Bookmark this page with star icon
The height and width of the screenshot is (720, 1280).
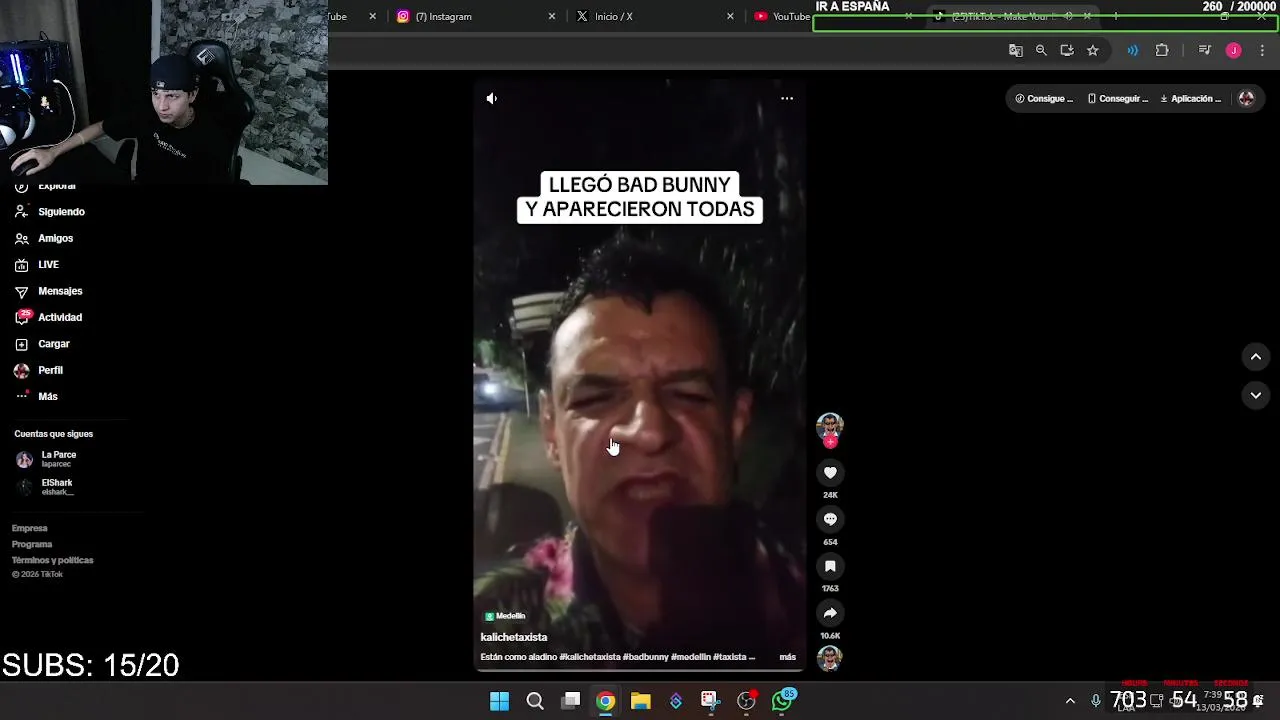[1093, 50]
